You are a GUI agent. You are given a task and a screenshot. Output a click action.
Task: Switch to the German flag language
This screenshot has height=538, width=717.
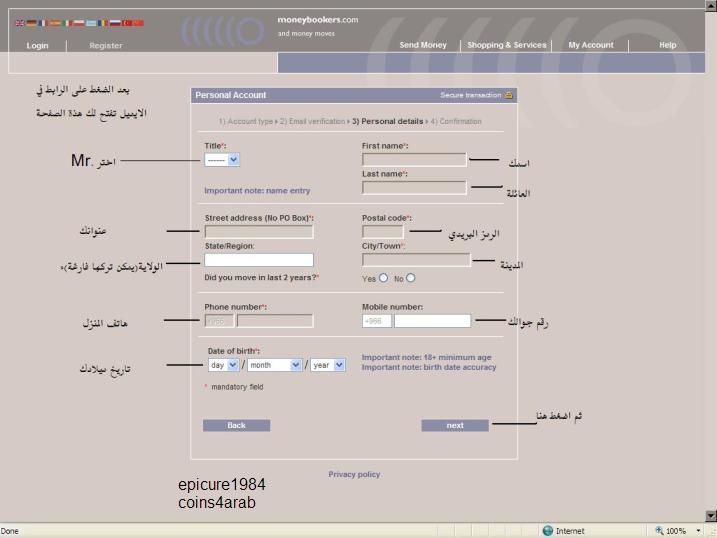[31, 23]
